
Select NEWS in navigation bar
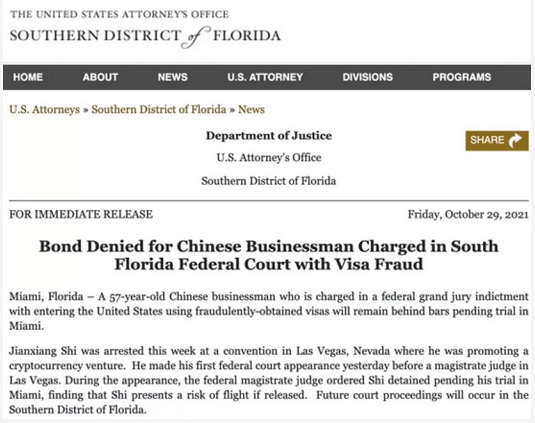point(173,77)
